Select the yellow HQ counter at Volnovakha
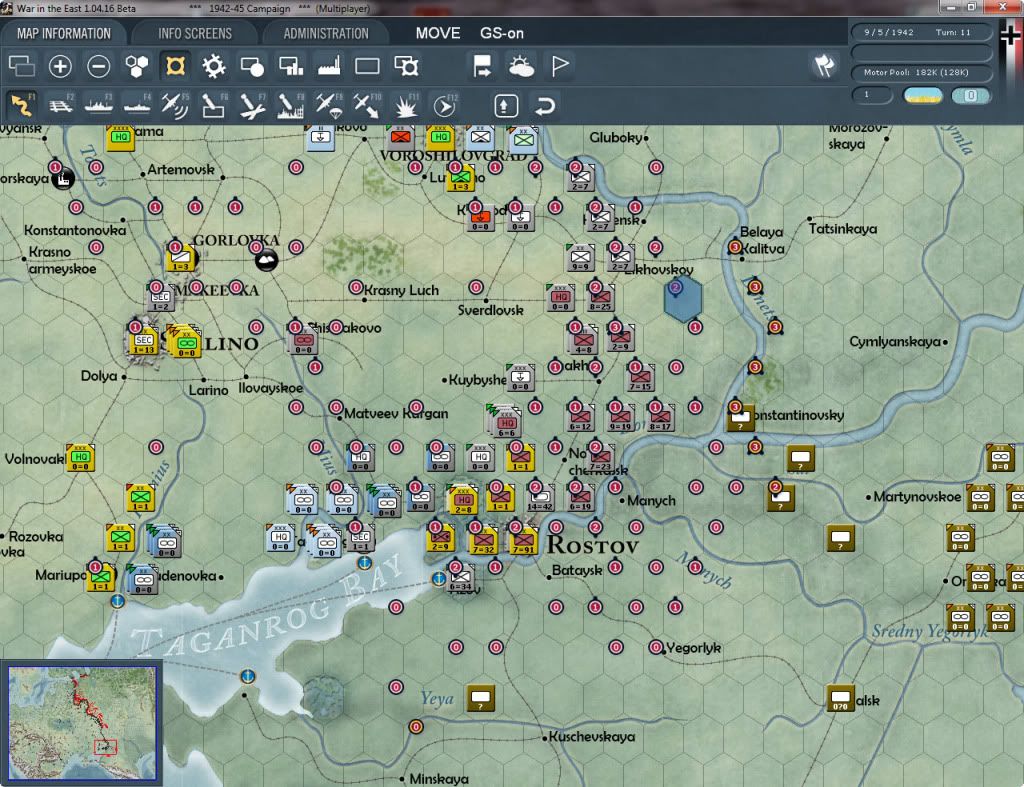The height and width of the screenshot is (787, 1024). coord(80,457)
